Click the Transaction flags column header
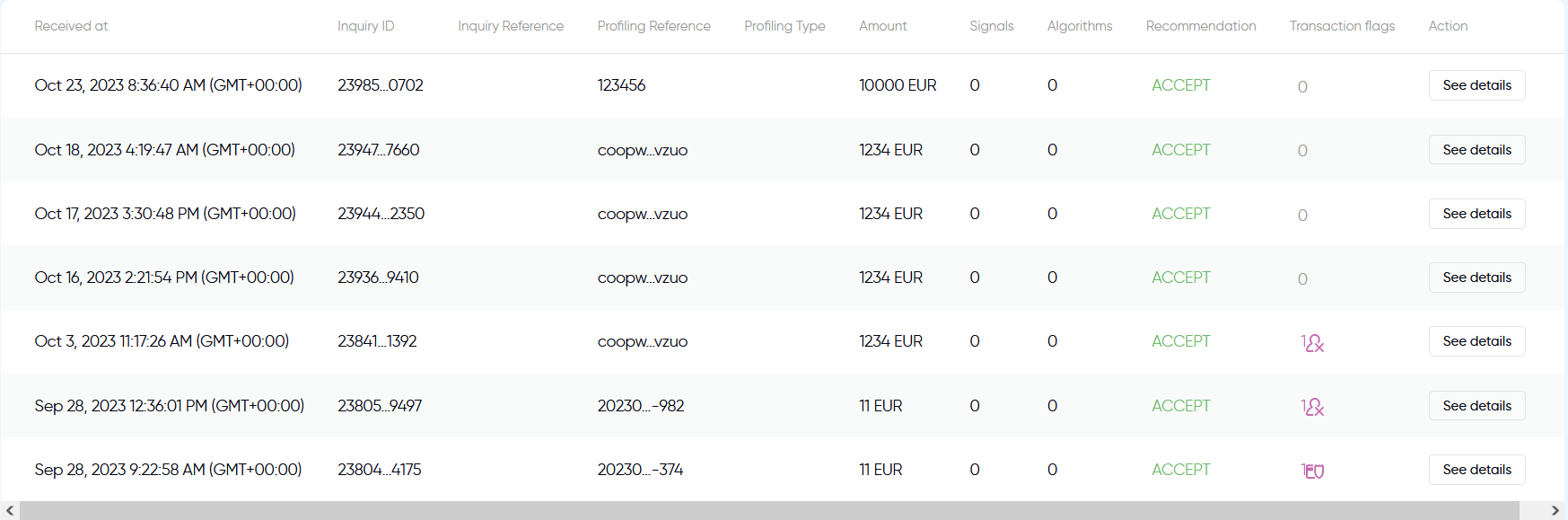Image resolution: width=1568 pixels, height=520 pixels. click(x=1342, y=26)
